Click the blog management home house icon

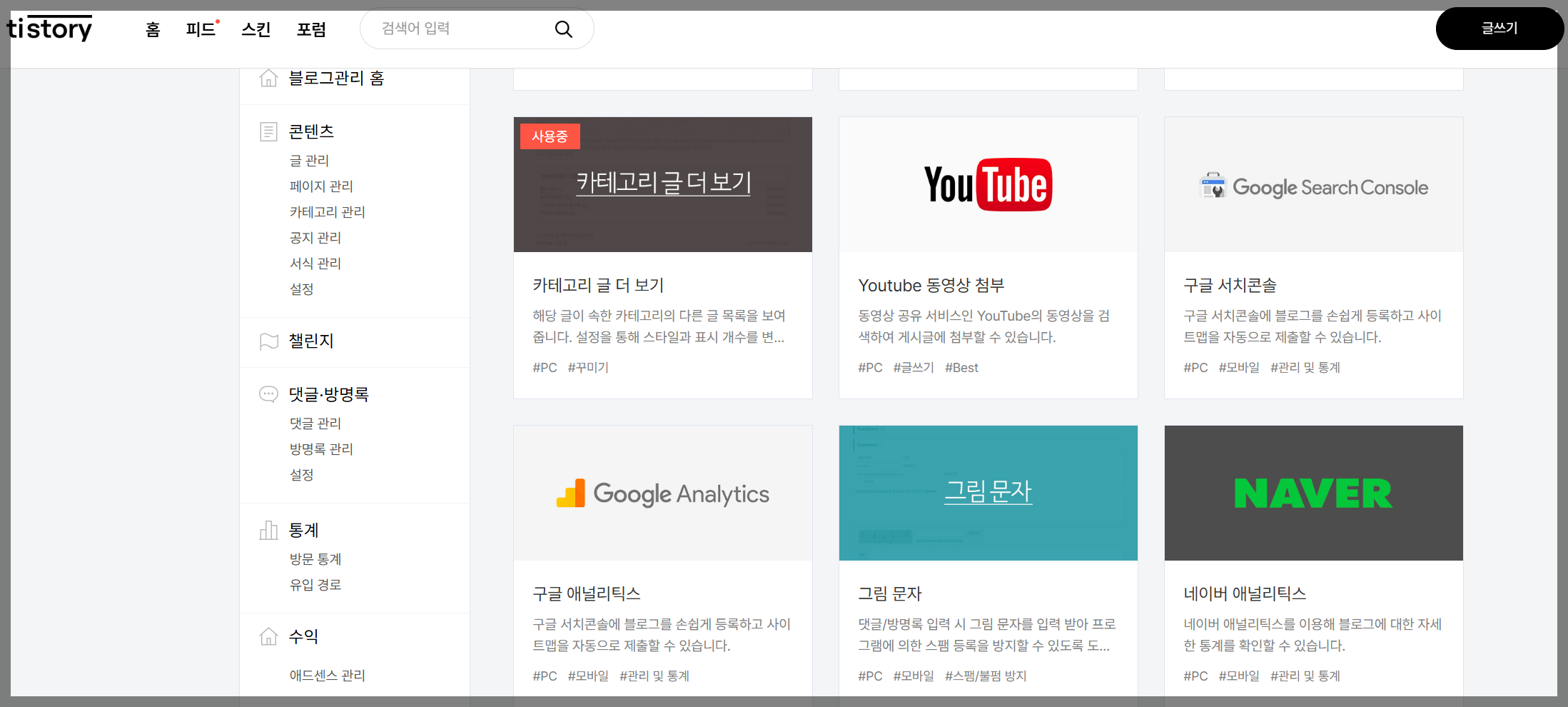(x=268, y=78)
